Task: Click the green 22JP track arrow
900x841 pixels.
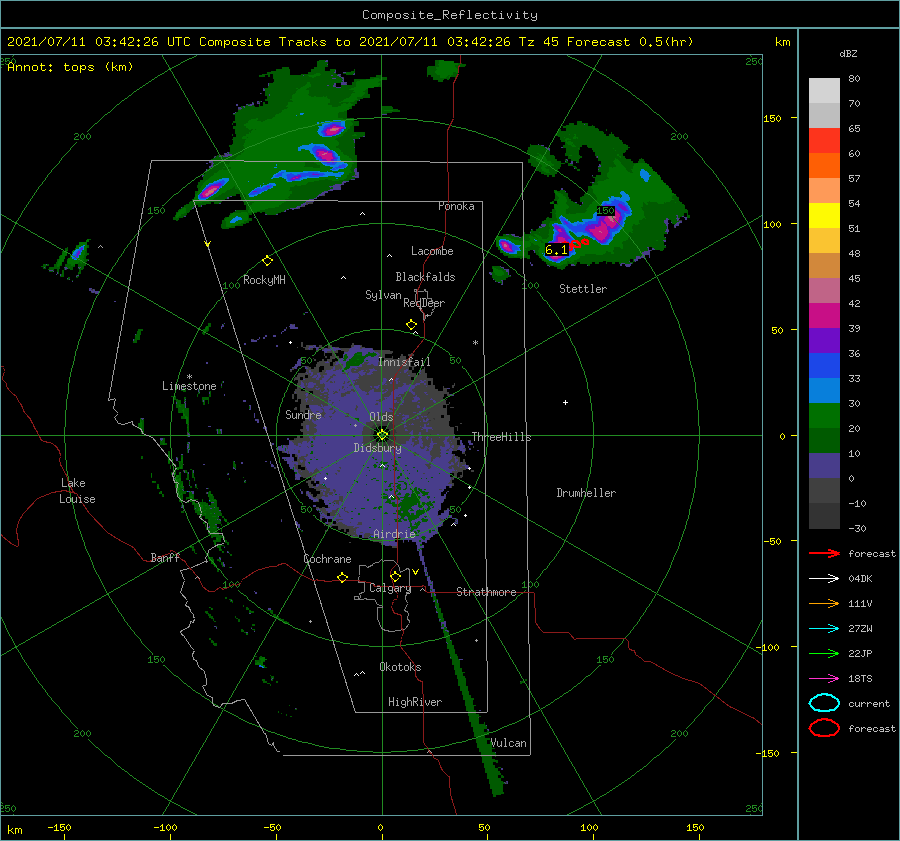Action: (x=824, y=653)
